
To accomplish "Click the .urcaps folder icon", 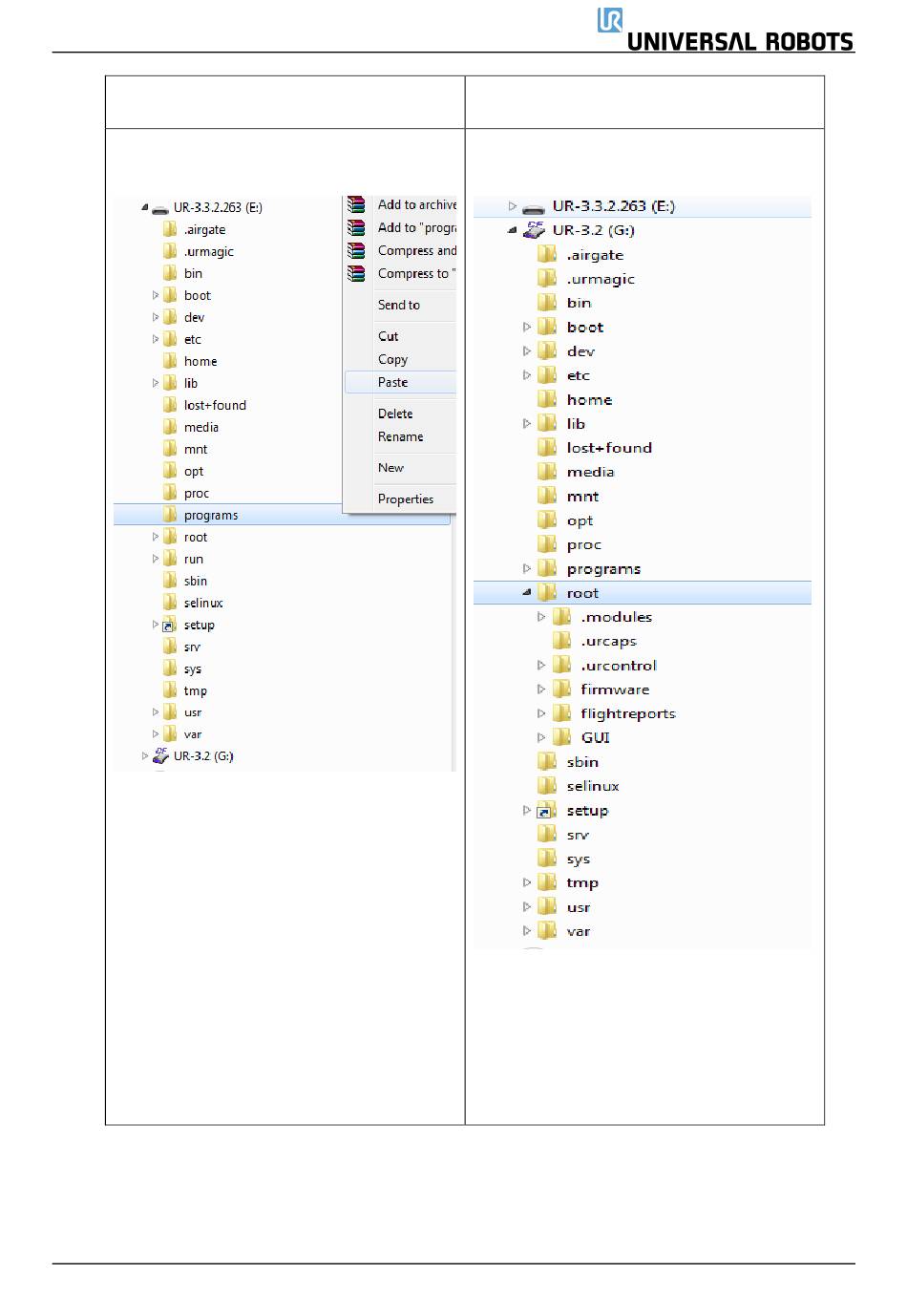I will [562, 641].
